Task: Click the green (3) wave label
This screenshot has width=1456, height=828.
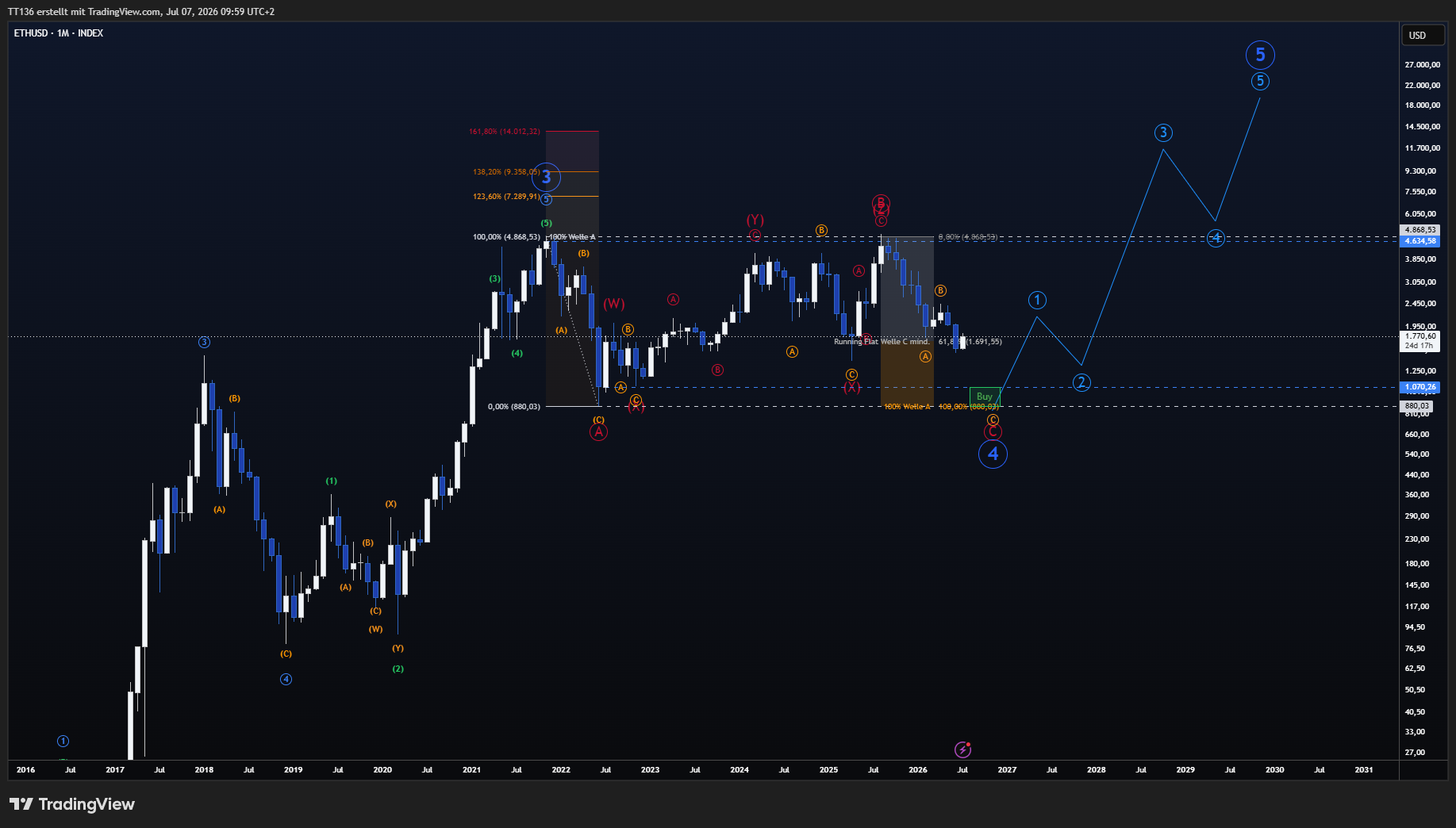Action: 495,279
